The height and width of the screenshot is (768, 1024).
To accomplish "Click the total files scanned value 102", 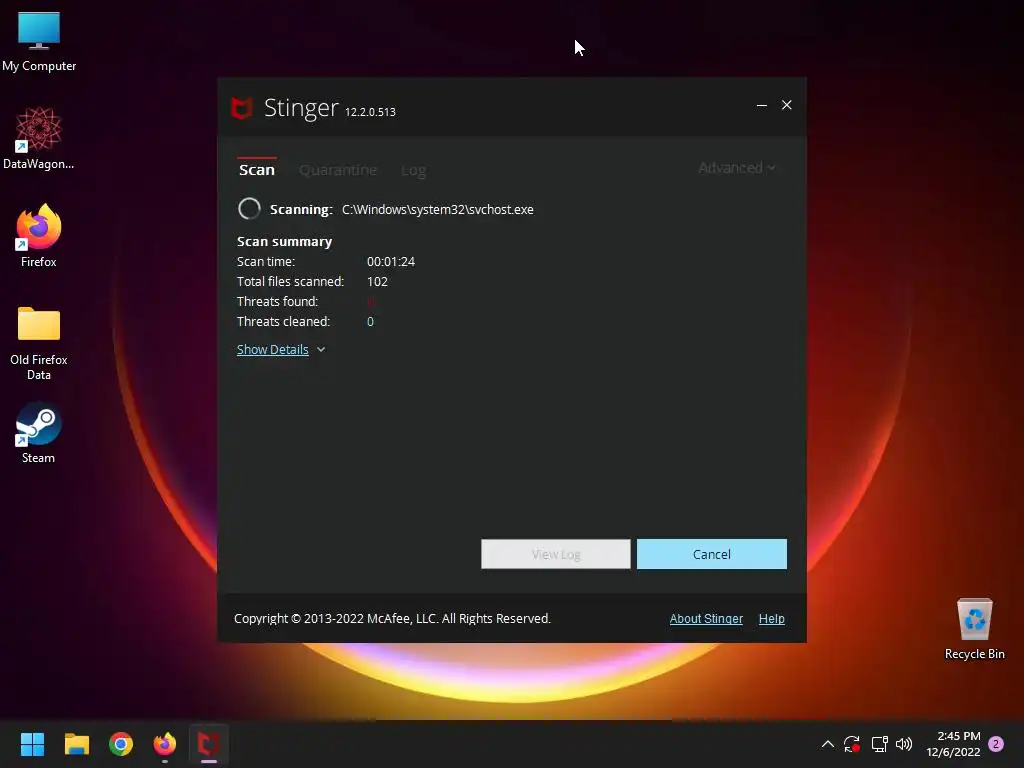I will 377,281.
